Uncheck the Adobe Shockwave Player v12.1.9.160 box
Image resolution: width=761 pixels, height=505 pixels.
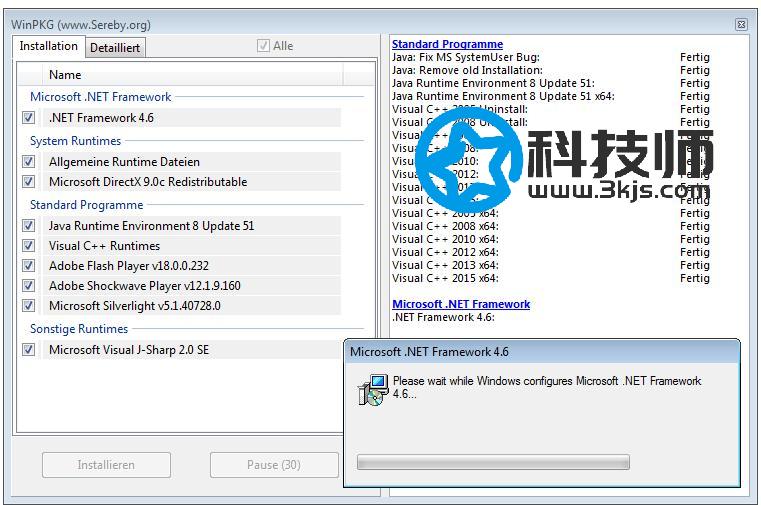(29, 285)
